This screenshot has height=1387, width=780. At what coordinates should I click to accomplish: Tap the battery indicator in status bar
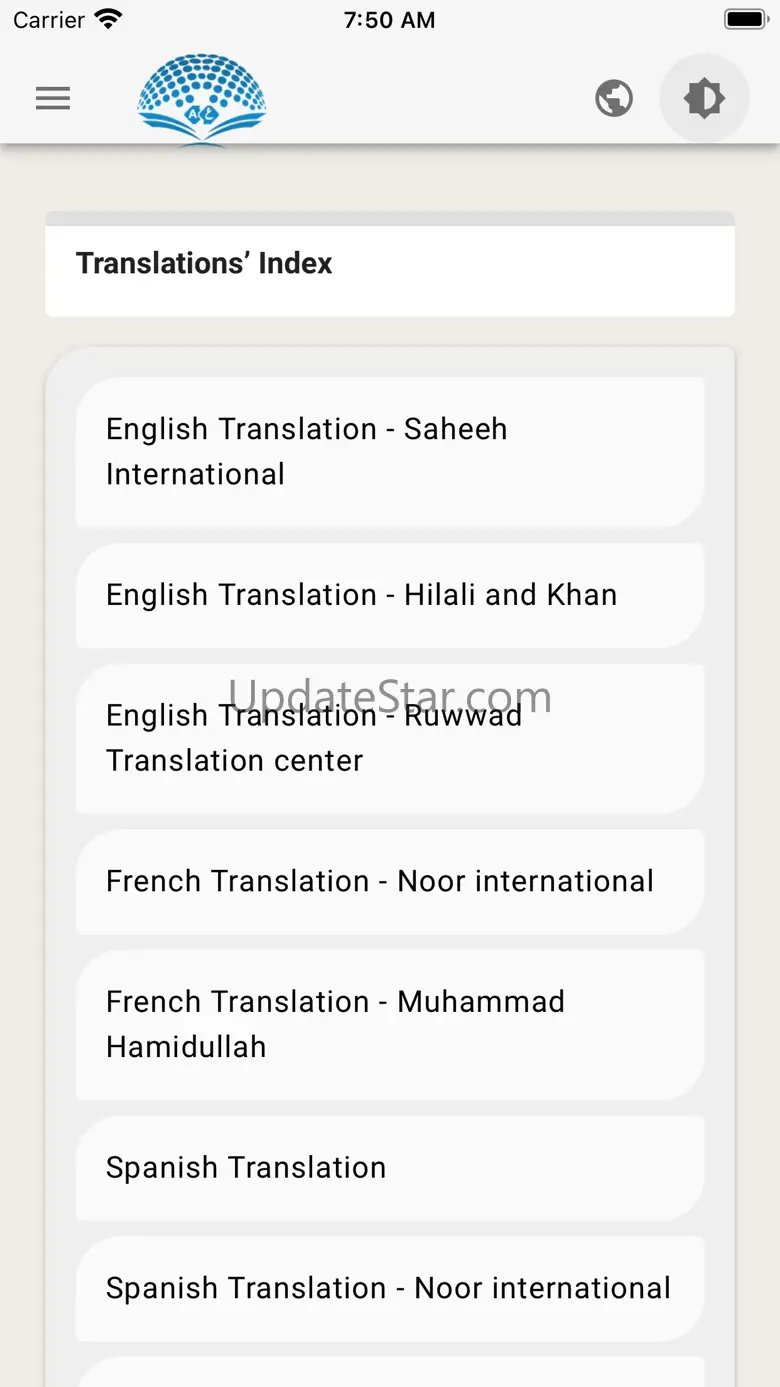point(744,20)
